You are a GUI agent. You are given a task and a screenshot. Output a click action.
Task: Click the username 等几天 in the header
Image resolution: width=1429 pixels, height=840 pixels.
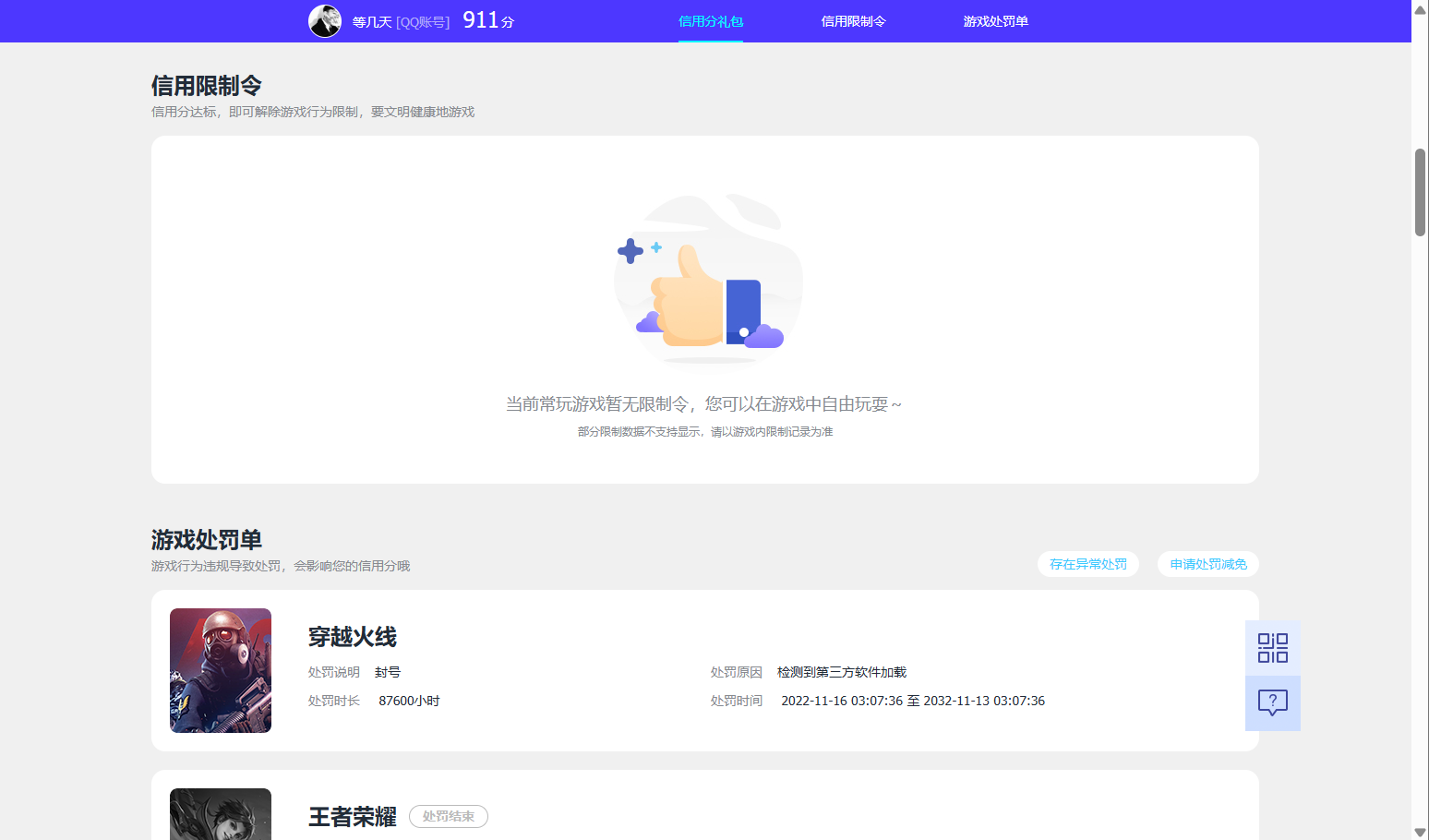click(x=372, y=22)
